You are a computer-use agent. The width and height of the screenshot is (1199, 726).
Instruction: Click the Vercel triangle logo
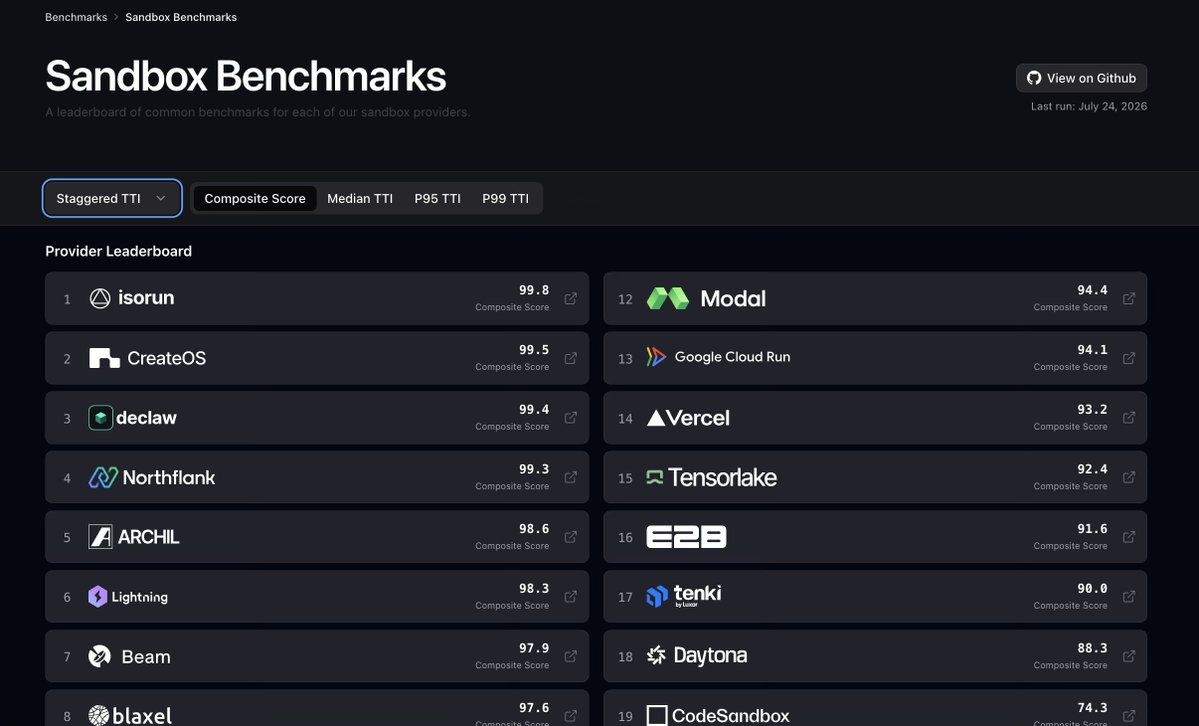pyautogui.click(x=656, y=418)
